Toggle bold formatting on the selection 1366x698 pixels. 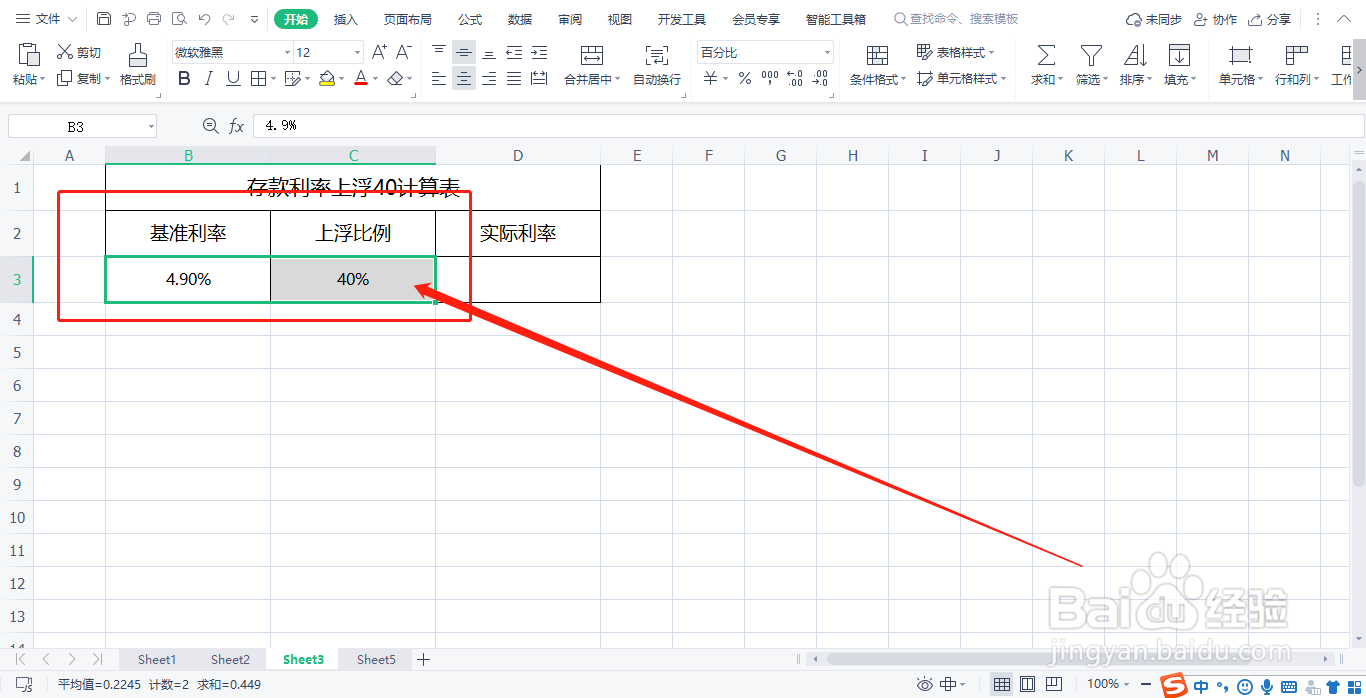coord(184,78)
